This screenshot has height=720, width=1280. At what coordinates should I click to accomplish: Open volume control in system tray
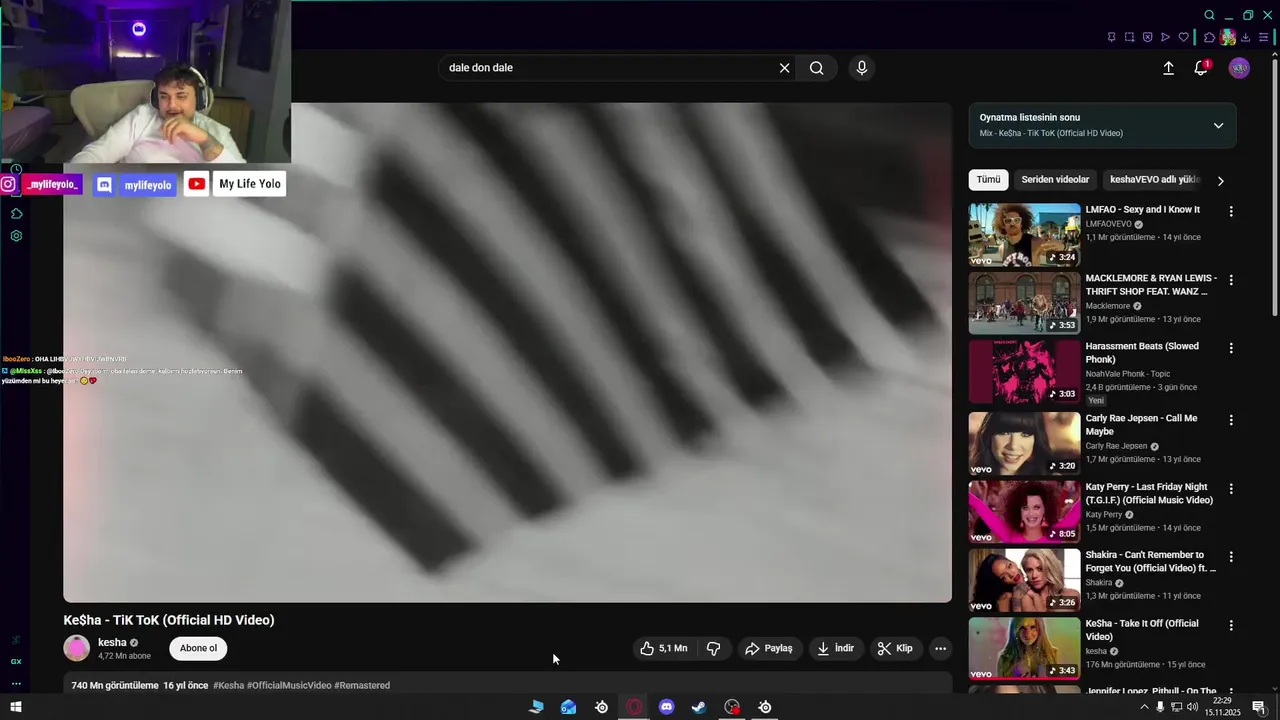(1192, 707)
